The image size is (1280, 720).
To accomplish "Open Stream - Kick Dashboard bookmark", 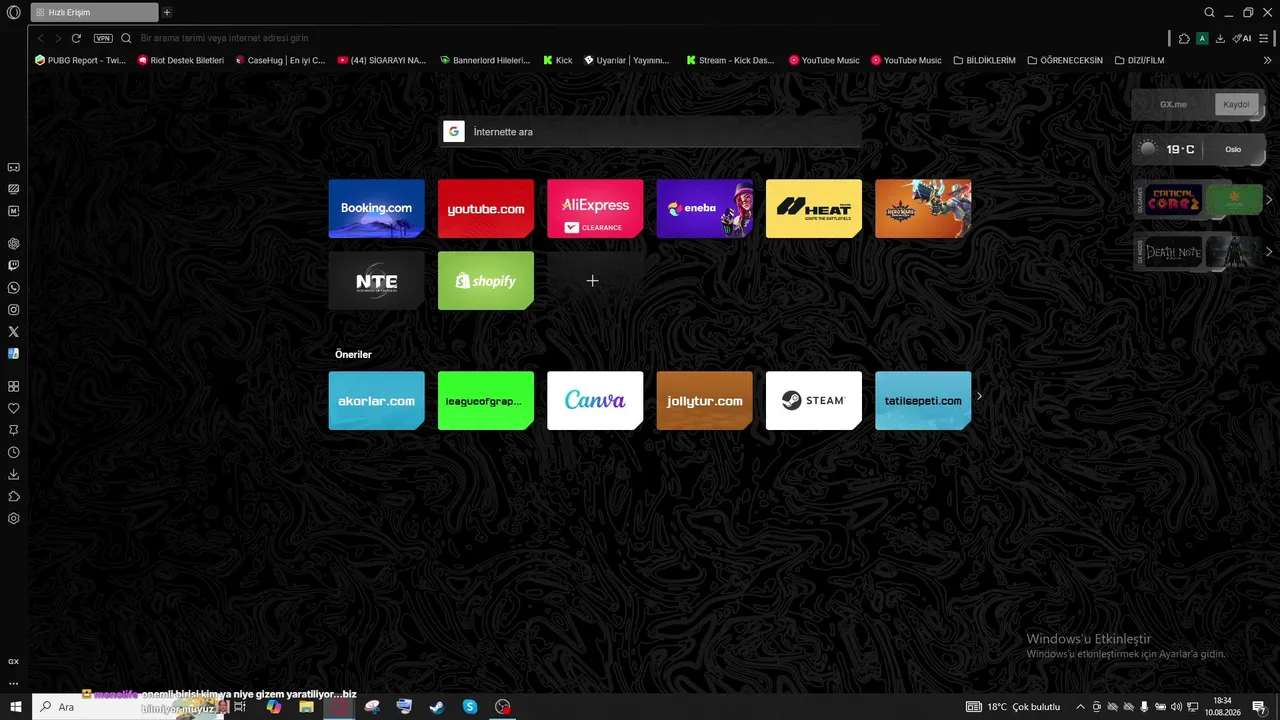I will point(730,60).
